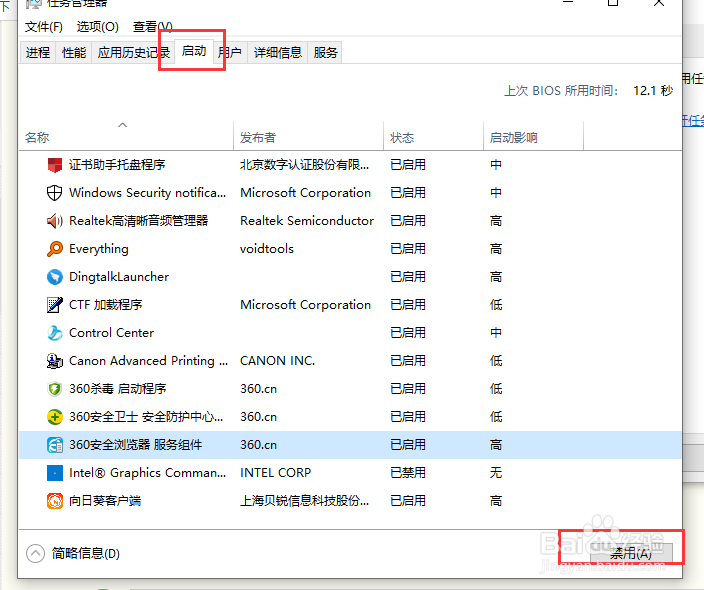The width and height of the screenshot is (704, 590).
Task: Select the 360安全卫士 安全防护中心 entry
Action: point(146,417)
